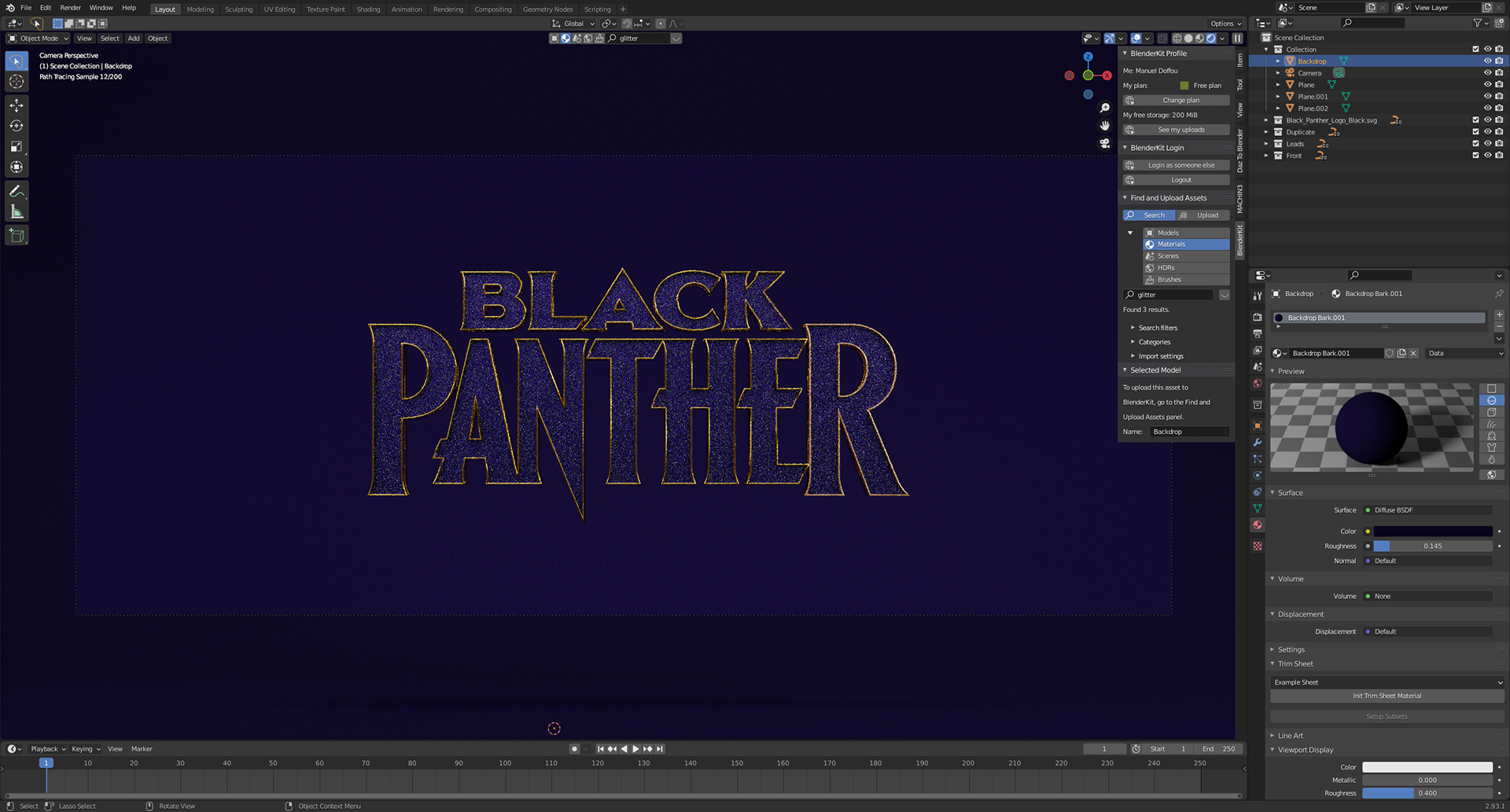Open the Object Mode dropdown

click(38, 38)
